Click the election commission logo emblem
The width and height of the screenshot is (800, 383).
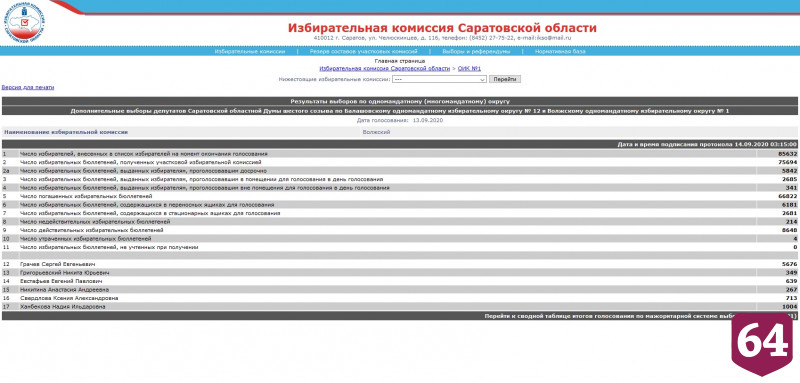24,21
